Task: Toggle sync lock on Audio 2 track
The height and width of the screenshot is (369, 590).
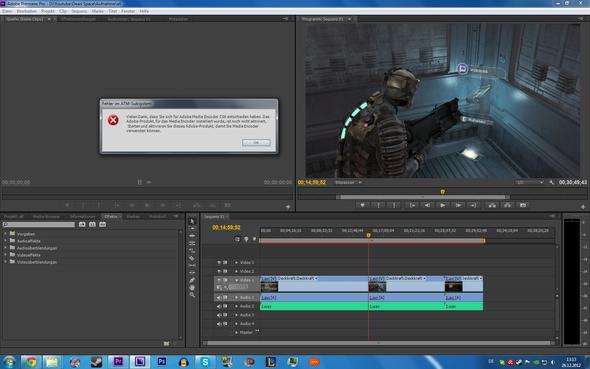Action: coord(225,306)
